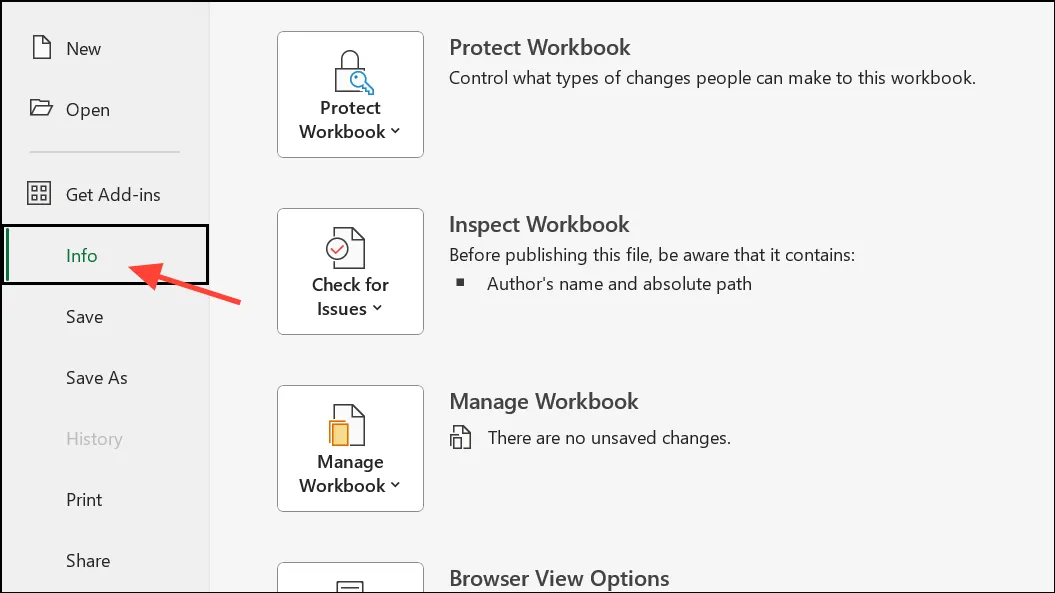Open the Share option
The height and width of the screenshot is (593, 1055).
87,561
